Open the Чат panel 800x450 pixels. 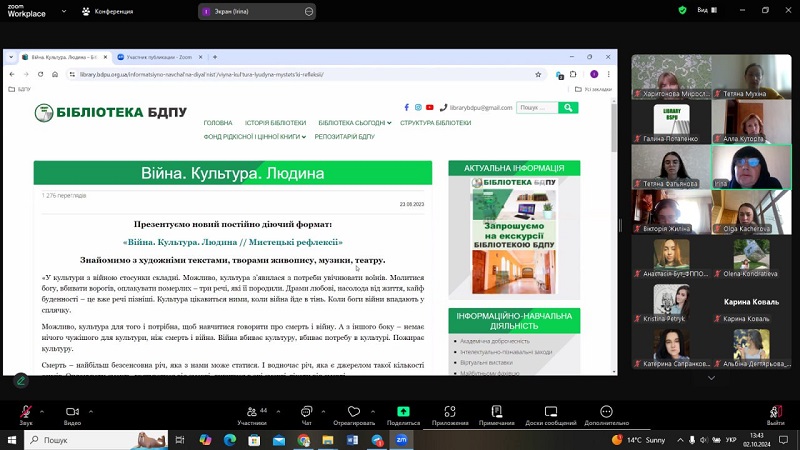[306, 415]
